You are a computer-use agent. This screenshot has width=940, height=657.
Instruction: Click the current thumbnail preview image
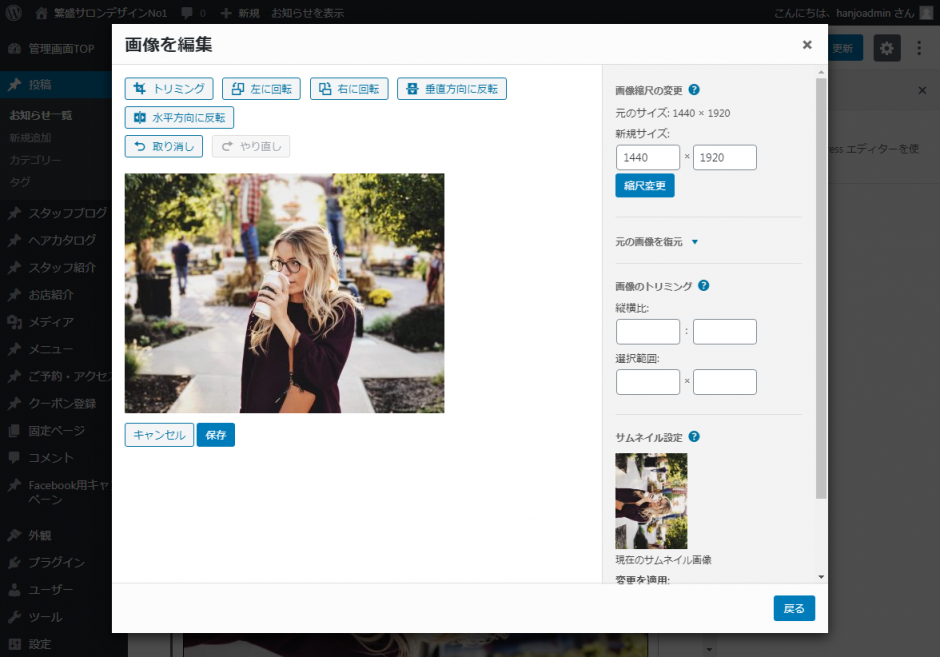point(651,501)
